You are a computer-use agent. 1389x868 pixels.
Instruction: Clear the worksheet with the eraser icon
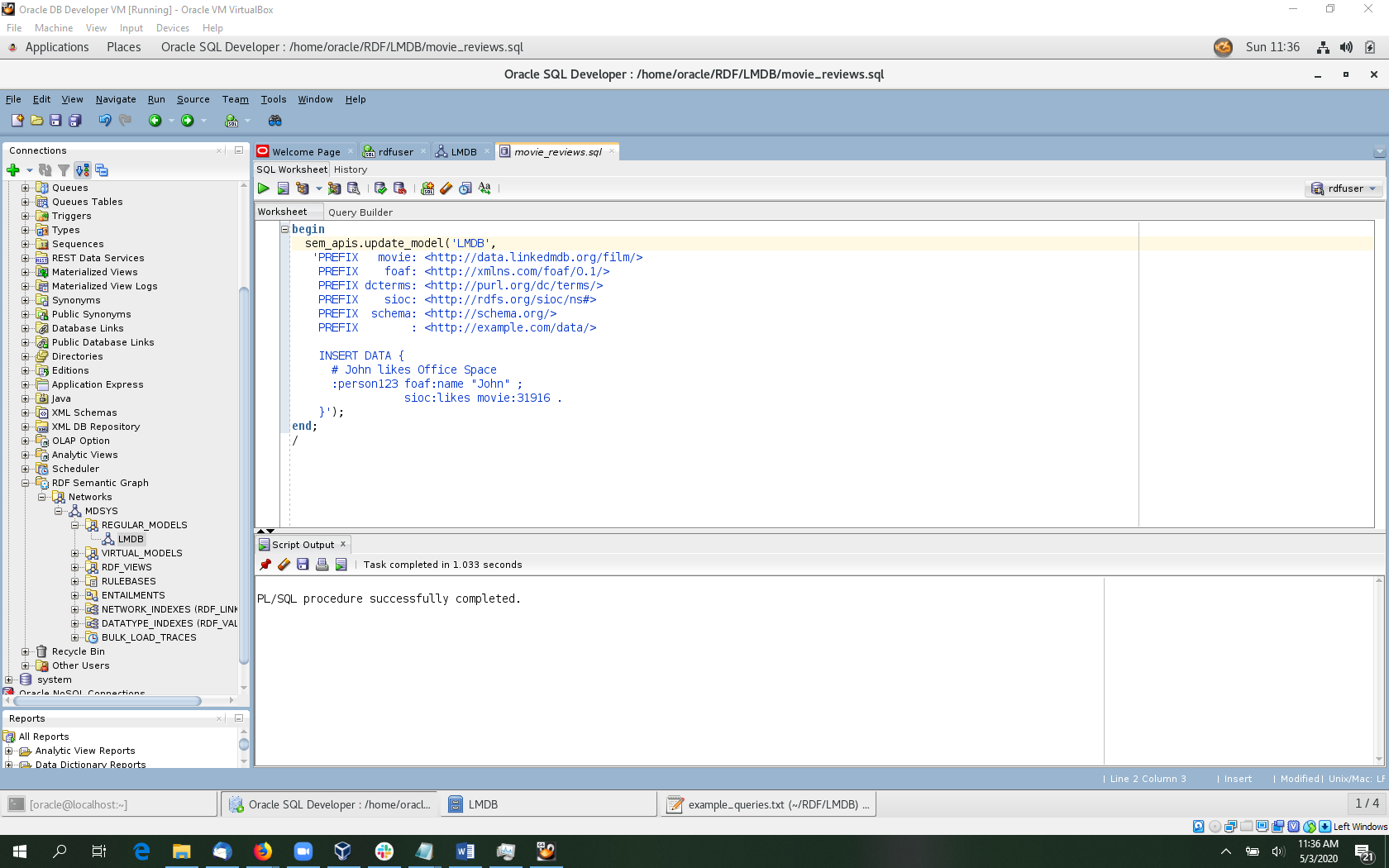pyautogui.click(x=446, y=188)
